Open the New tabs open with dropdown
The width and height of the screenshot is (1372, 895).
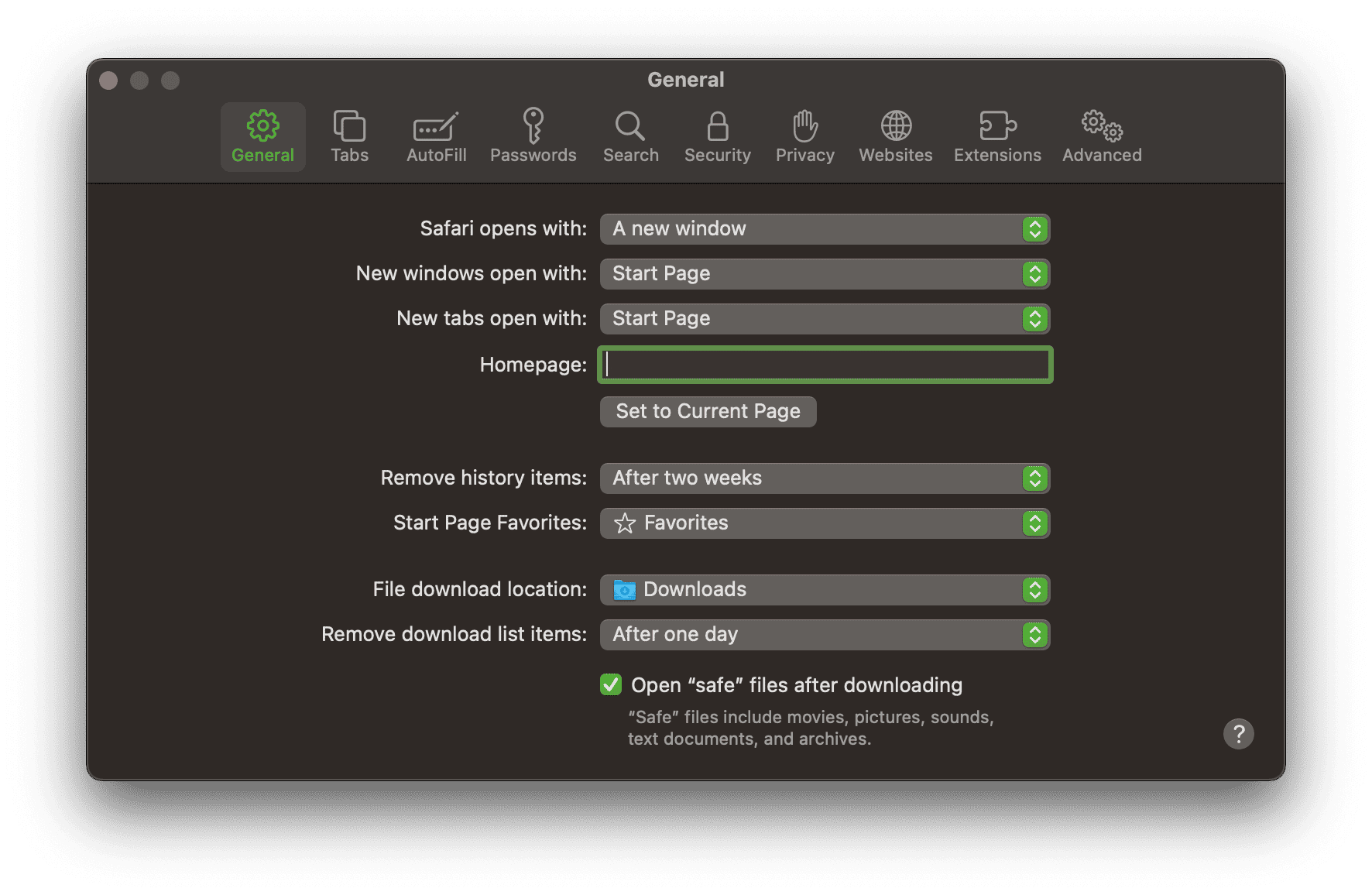(x=825, y=319)
